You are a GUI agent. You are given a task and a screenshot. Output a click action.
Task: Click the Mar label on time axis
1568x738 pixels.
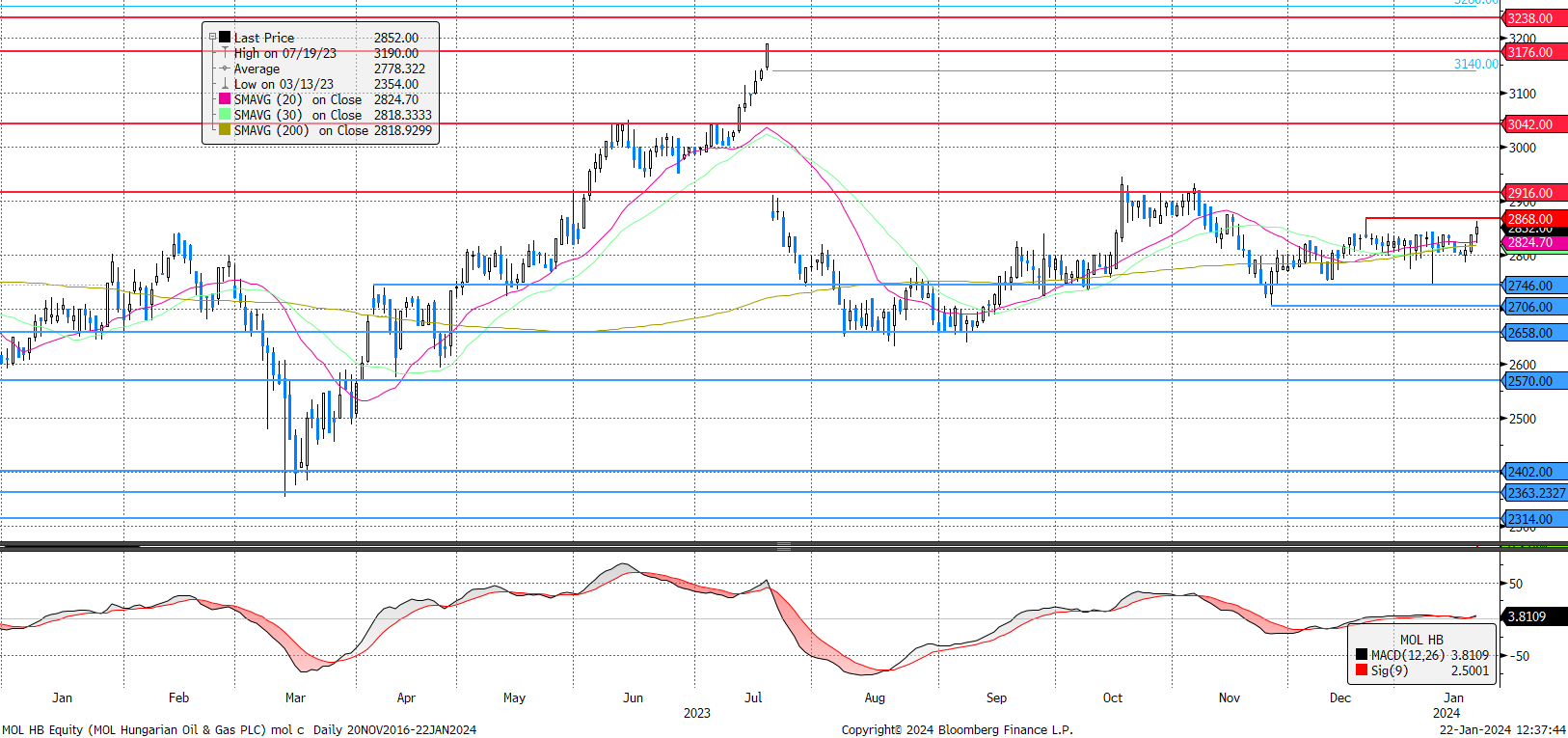coord(295,697)
